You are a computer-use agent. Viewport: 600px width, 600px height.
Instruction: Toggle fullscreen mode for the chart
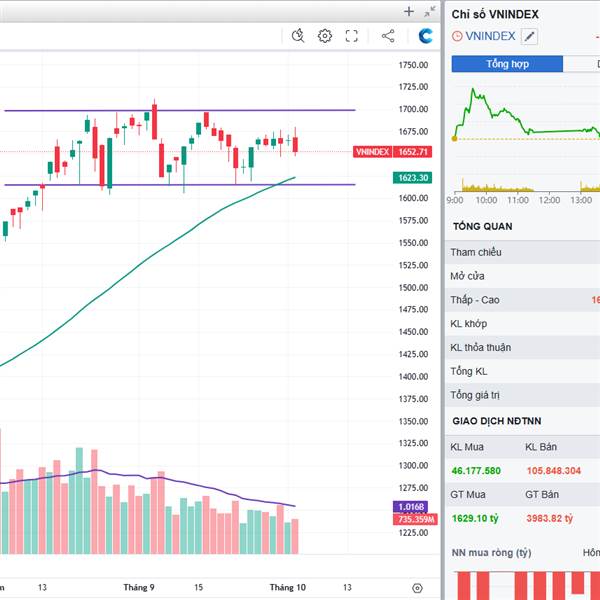(352, 36)
